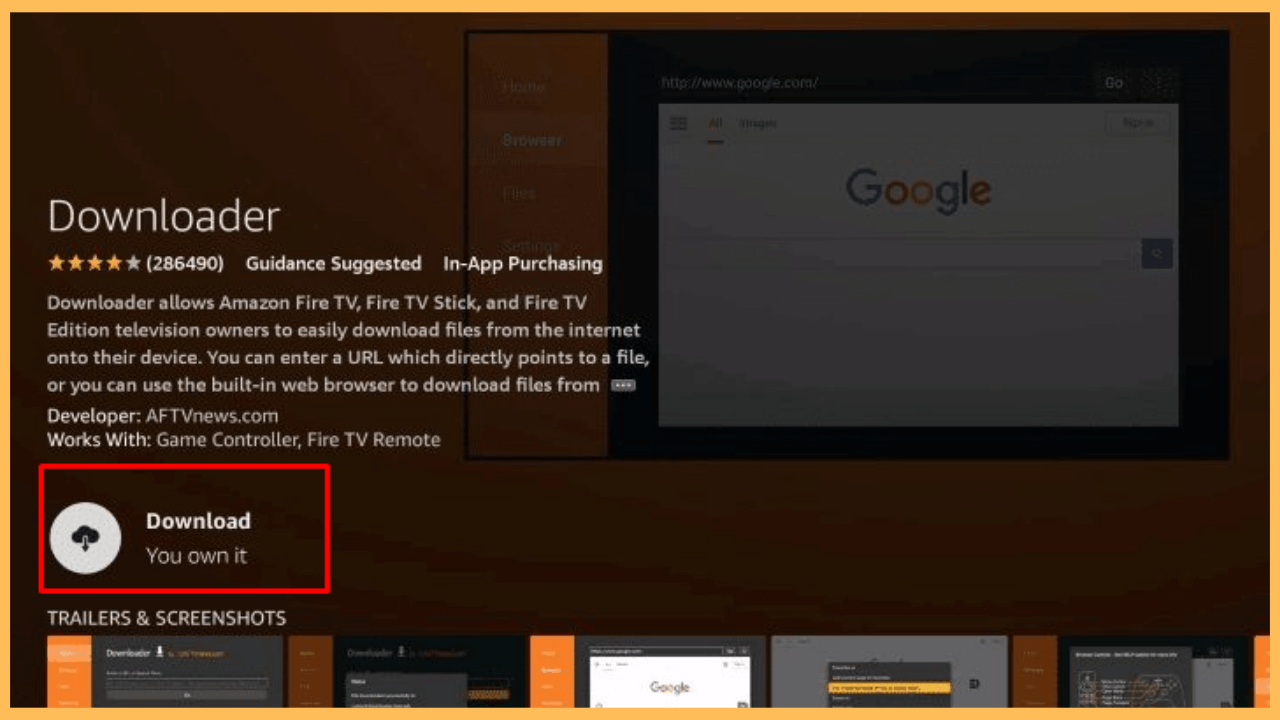This screenshot has height=720, width=1280.
Task: Open first screenshot thumbnail with Downloader home
Action: coord(165,671)
